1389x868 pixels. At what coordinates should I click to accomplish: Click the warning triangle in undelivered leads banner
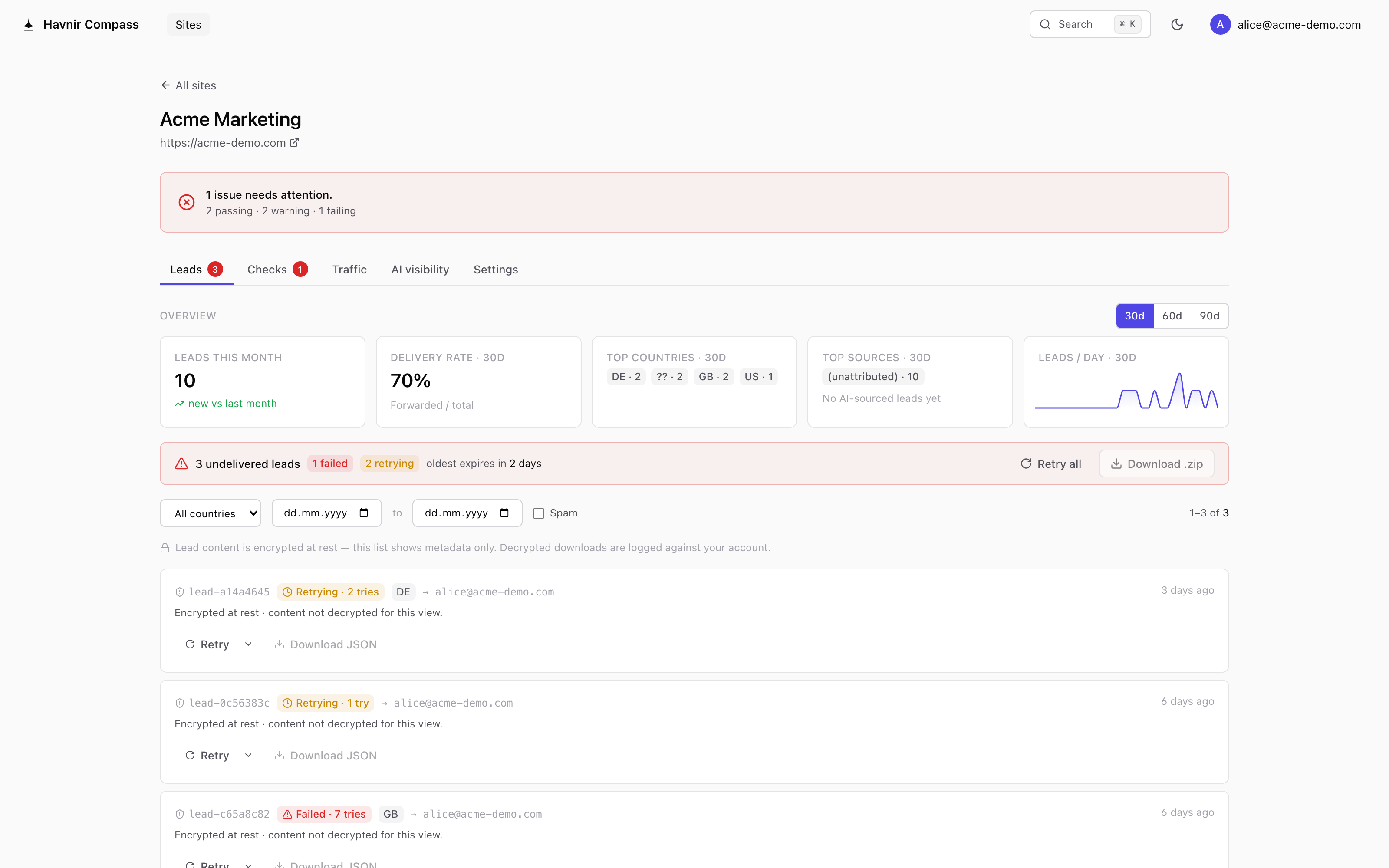(x=181, y=463)
